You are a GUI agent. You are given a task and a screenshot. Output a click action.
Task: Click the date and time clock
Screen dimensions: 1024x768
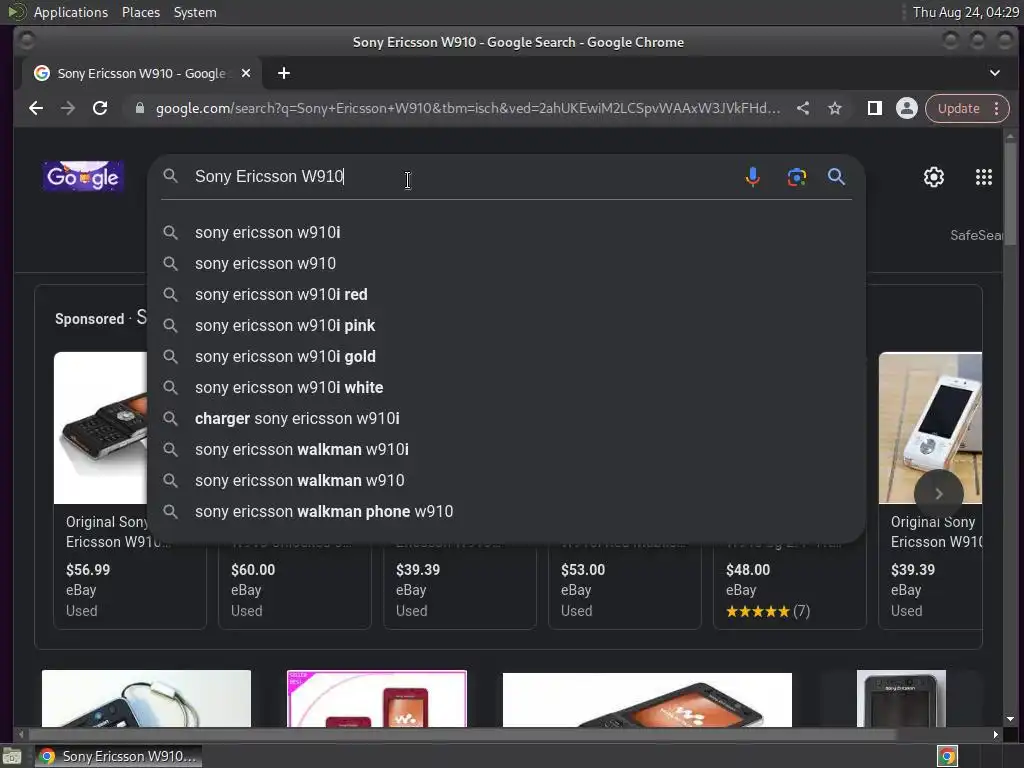tap(966, 12)
